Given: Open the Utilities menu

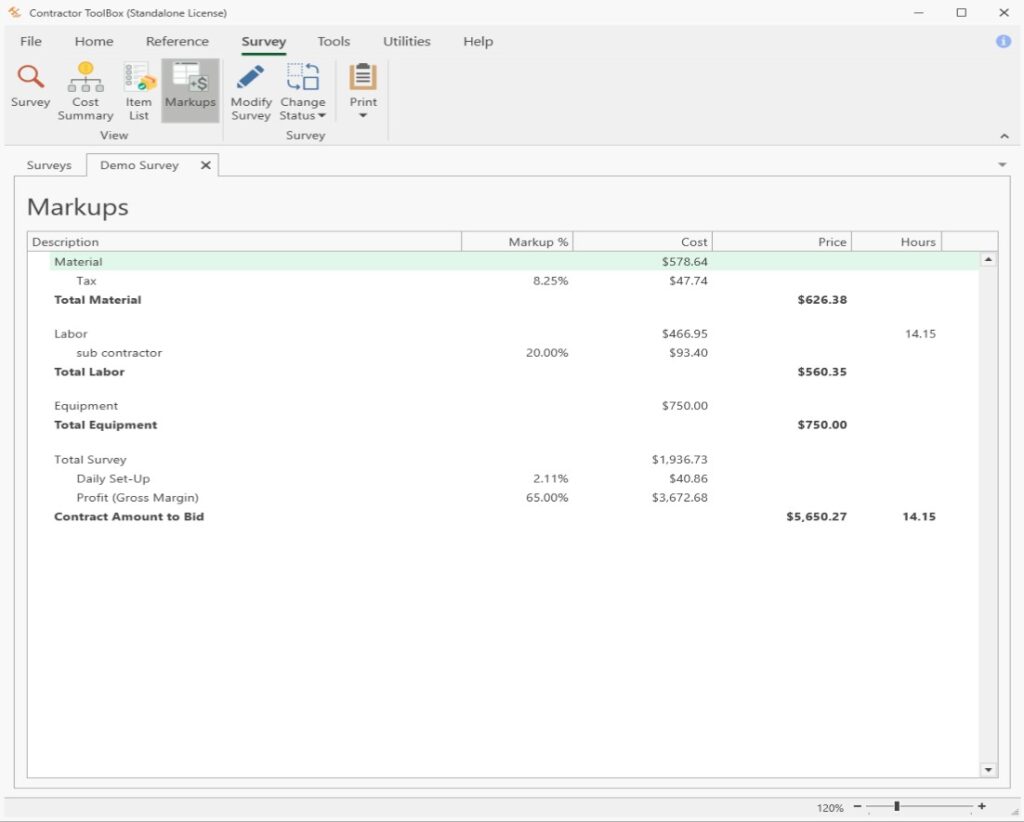Looking at the screenshot, I should [x=405, y=41].
